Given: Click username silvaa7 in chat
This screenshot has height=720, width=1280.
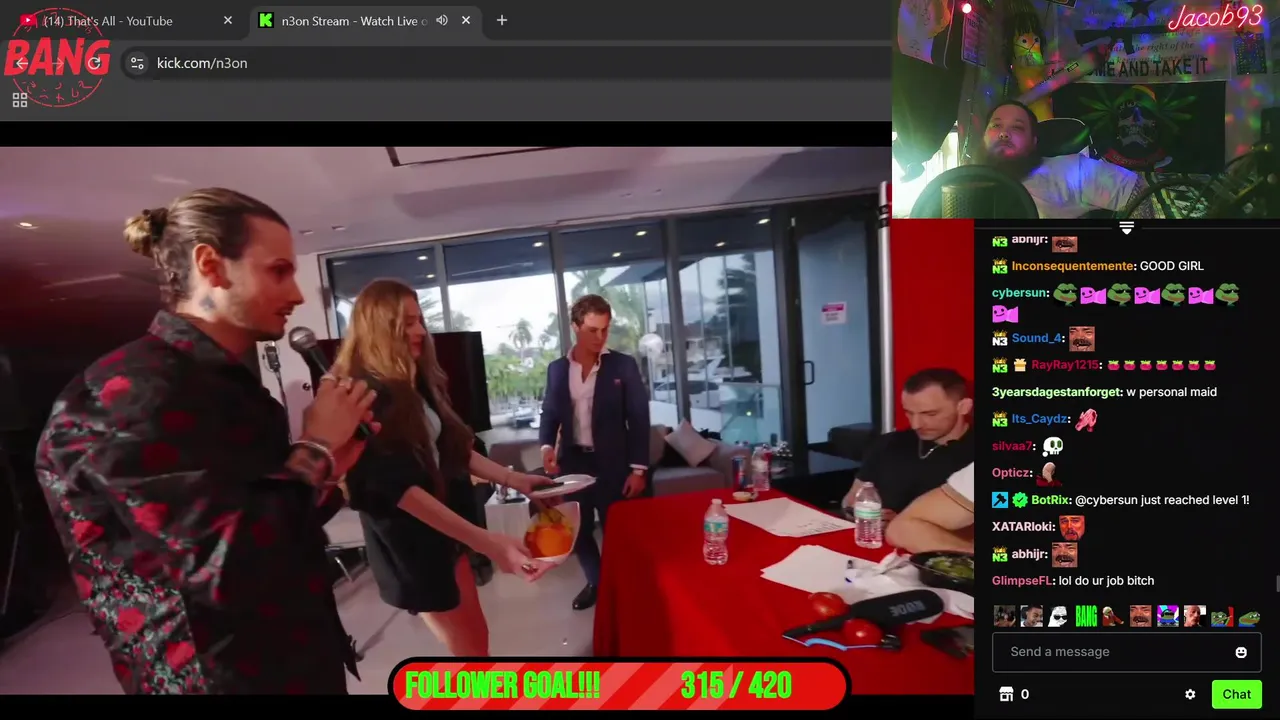Looking at the screenshot, I should click(1012, 446).
